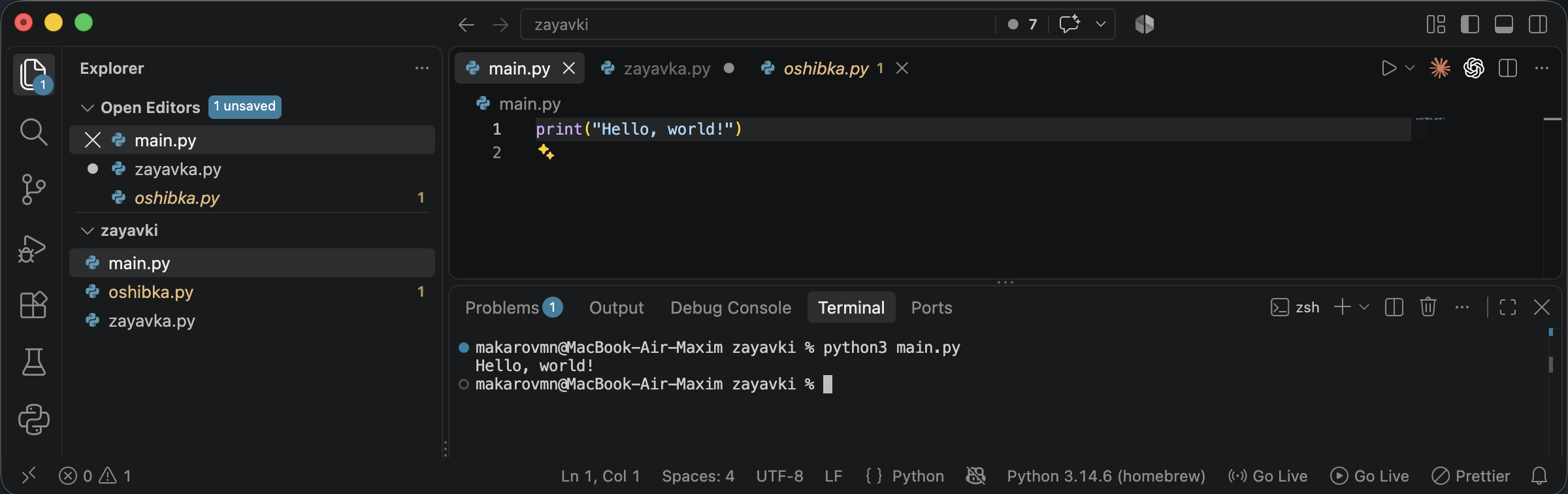Open customize layout options
1568x494 pixels.
1436,24
